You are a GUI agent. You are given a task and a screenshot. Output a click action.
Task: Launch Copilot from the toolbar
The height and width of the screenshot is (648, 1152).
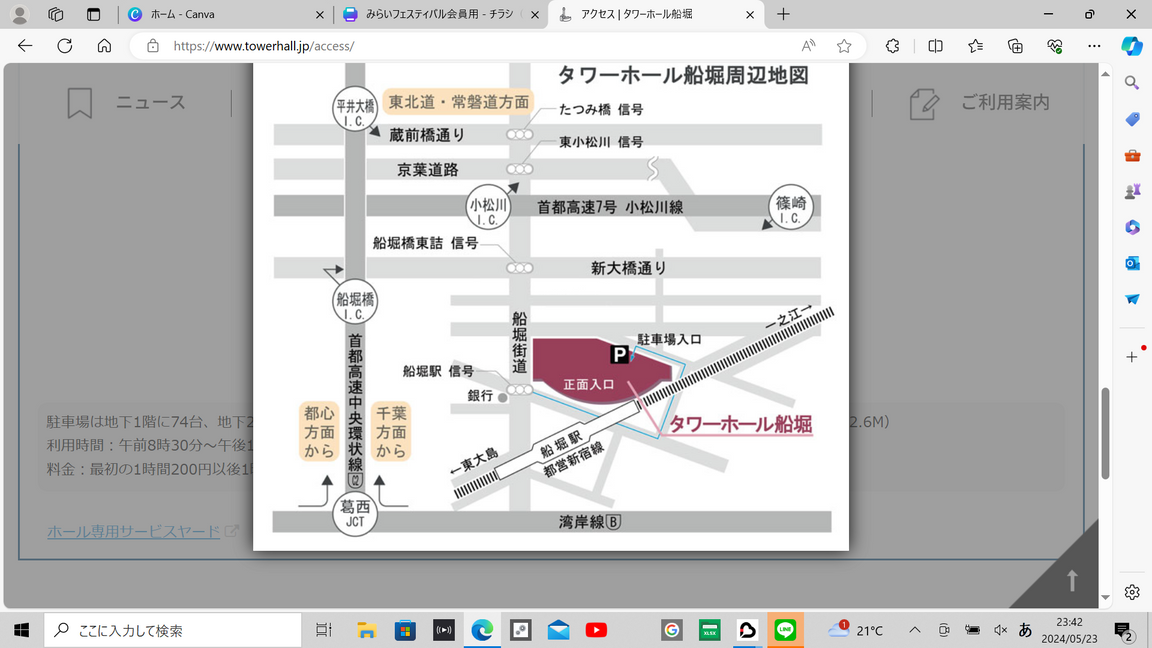coord(1131,46)
